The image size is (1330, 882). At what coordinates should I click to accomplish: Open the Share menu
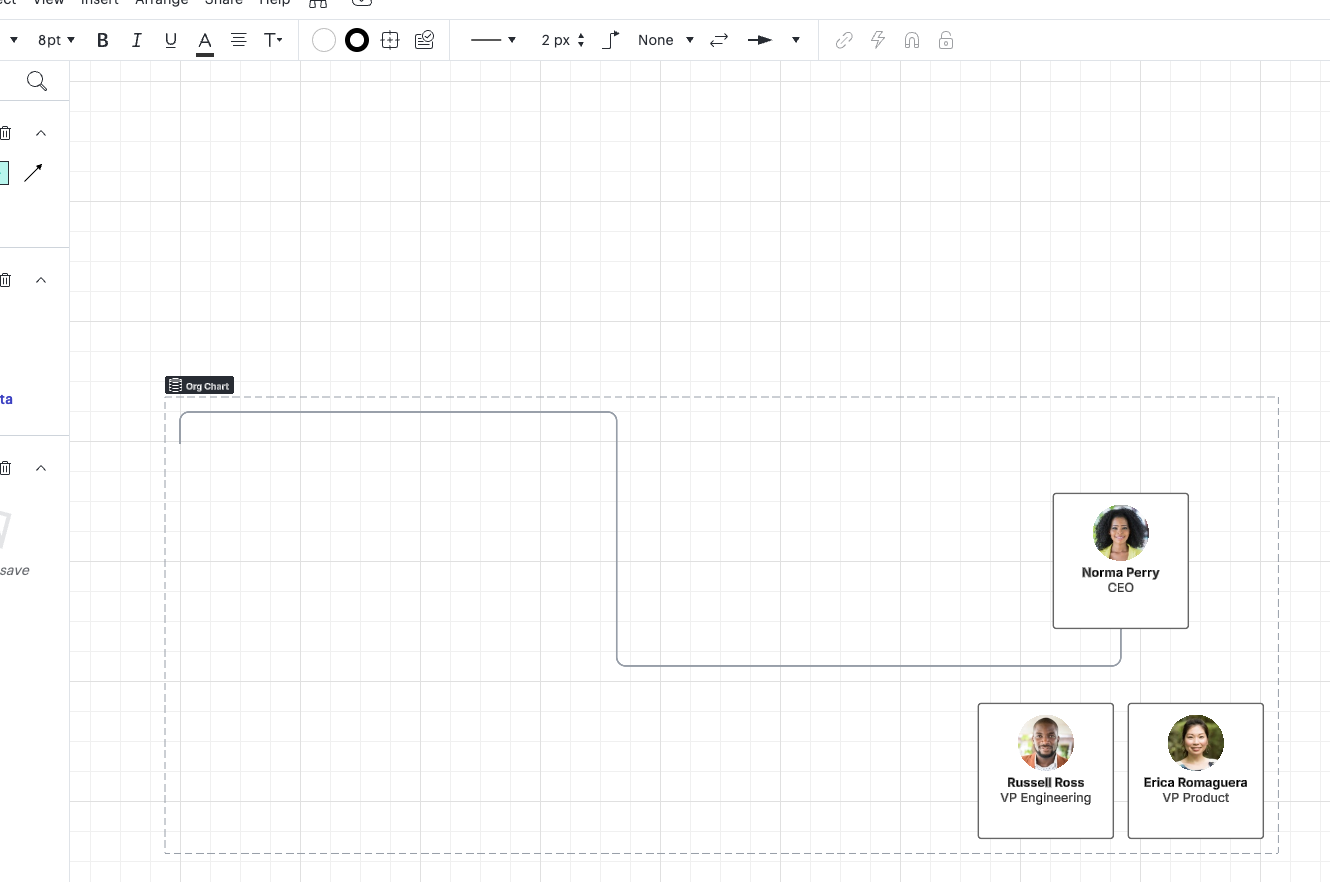click(x=224, y=3)
